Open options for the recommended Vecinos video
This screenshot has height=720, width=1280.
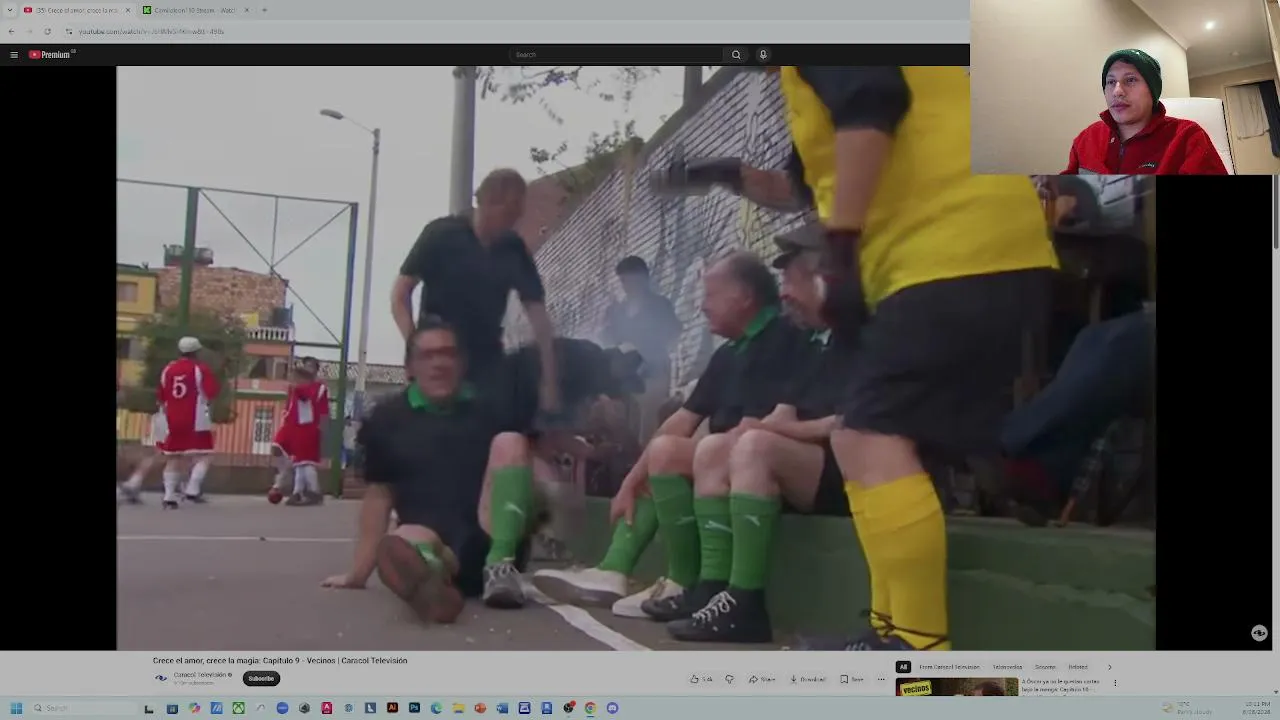point(1115,683)
